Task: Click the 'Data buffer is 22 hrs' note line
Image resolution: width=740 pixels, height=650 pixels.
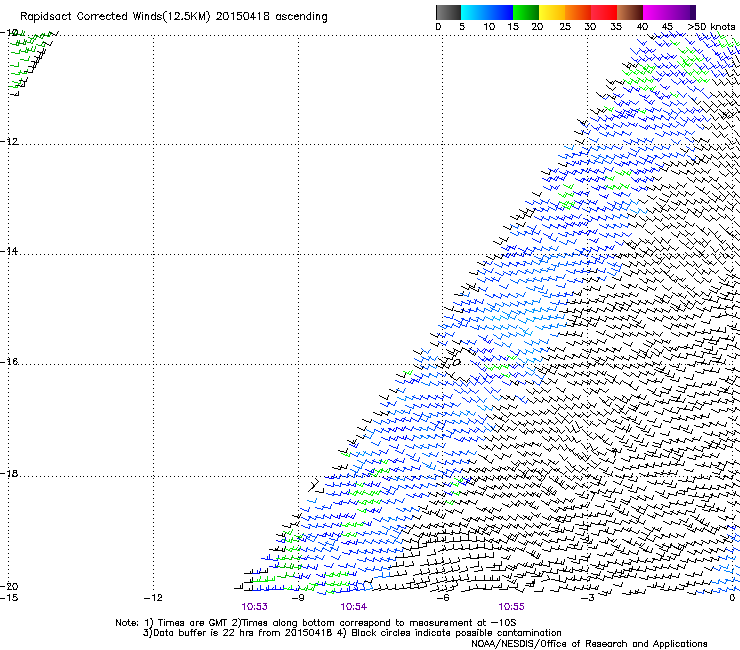Action: click(x=352, y=633)
